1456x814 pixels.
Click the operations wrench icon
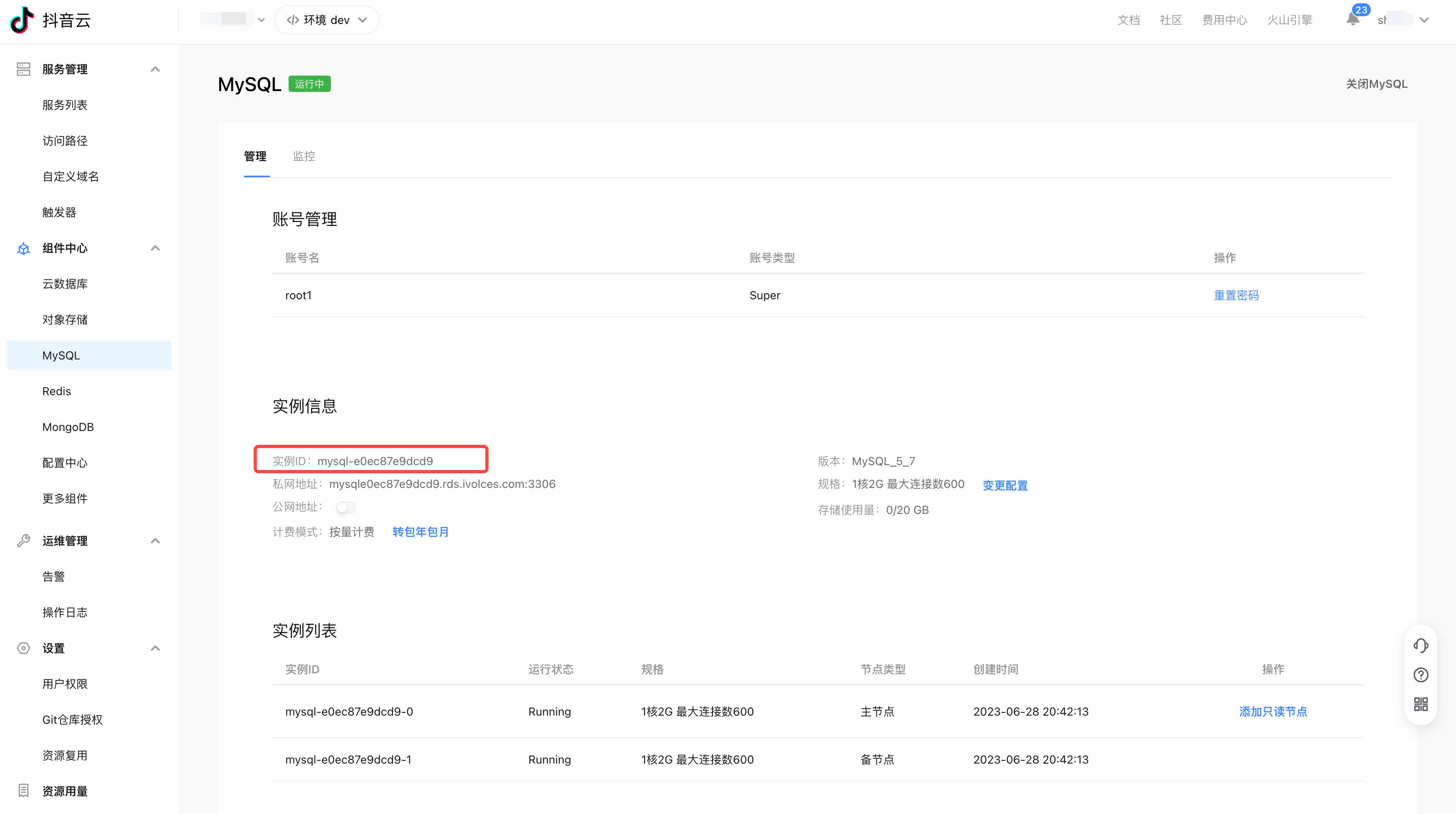click(23, 540)
